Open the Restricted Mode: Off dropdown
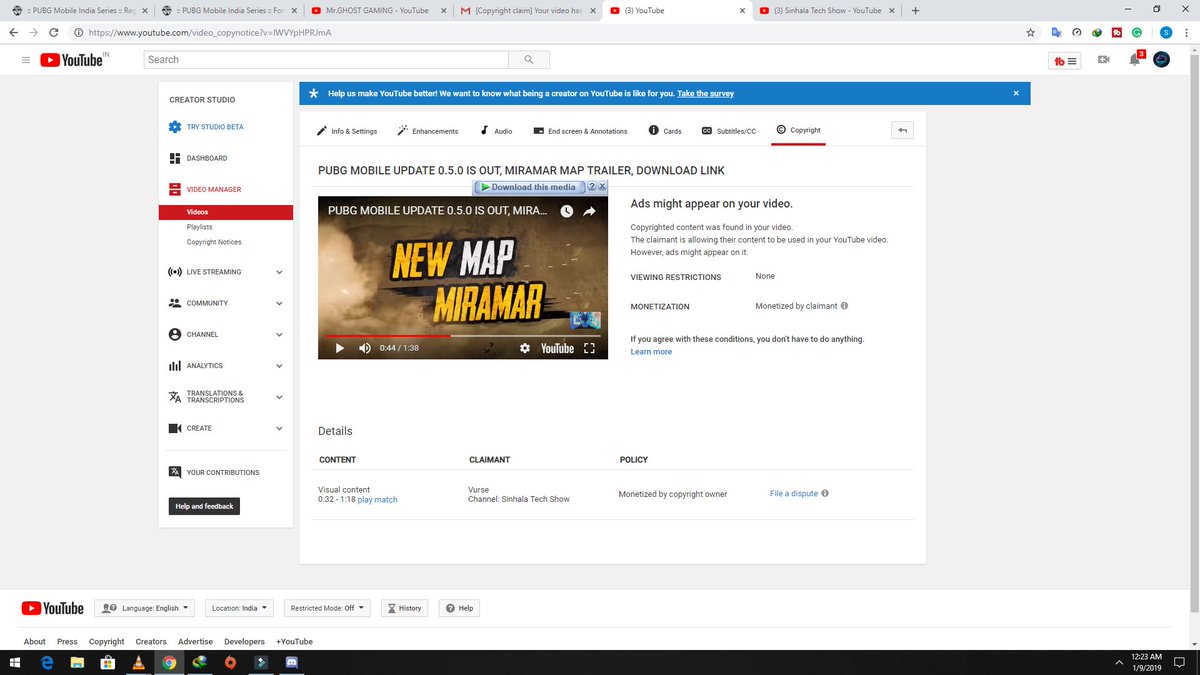 point(327,608)
